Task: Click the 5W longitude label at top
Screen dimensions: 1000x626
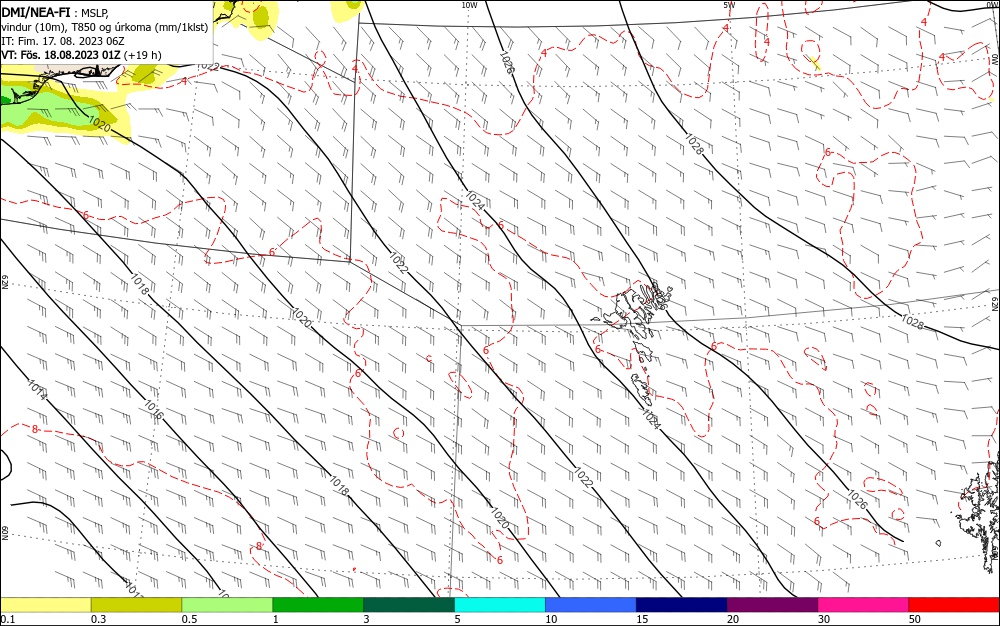Action: pos(729,5)
